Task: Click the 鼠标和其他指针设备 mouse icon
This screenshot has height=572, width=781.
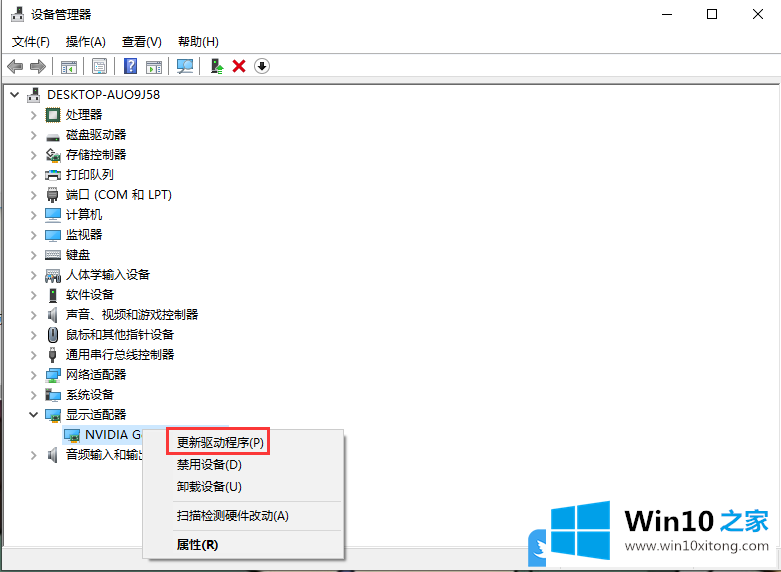Action: click(53, 335)
